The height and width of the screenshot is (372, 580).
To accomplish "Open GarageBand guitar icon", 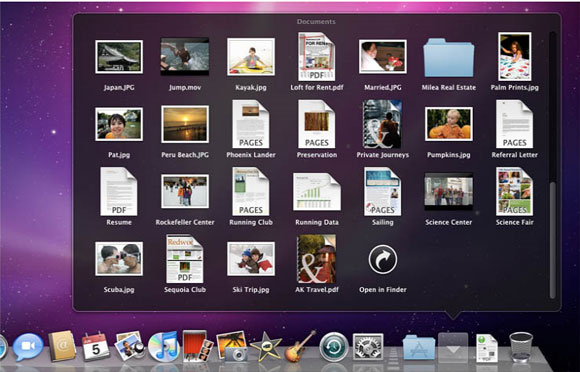I will coord(300,346).
